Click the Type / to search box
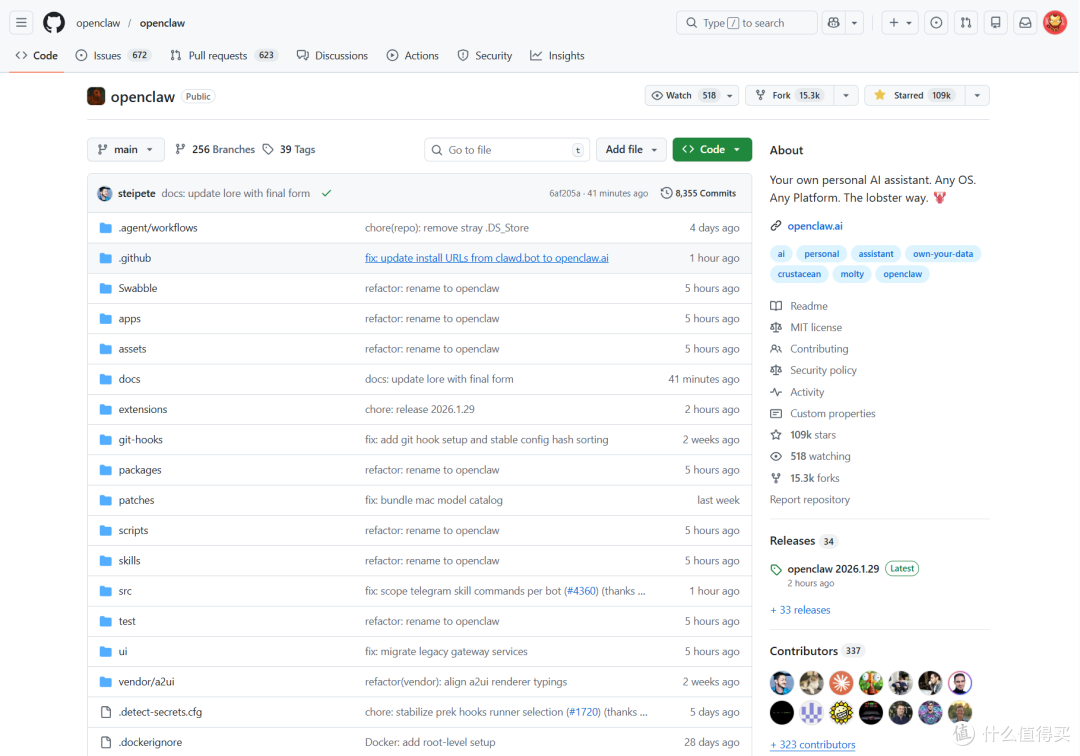The width and height of the screenshot is (1080, 756). [747, 23]
